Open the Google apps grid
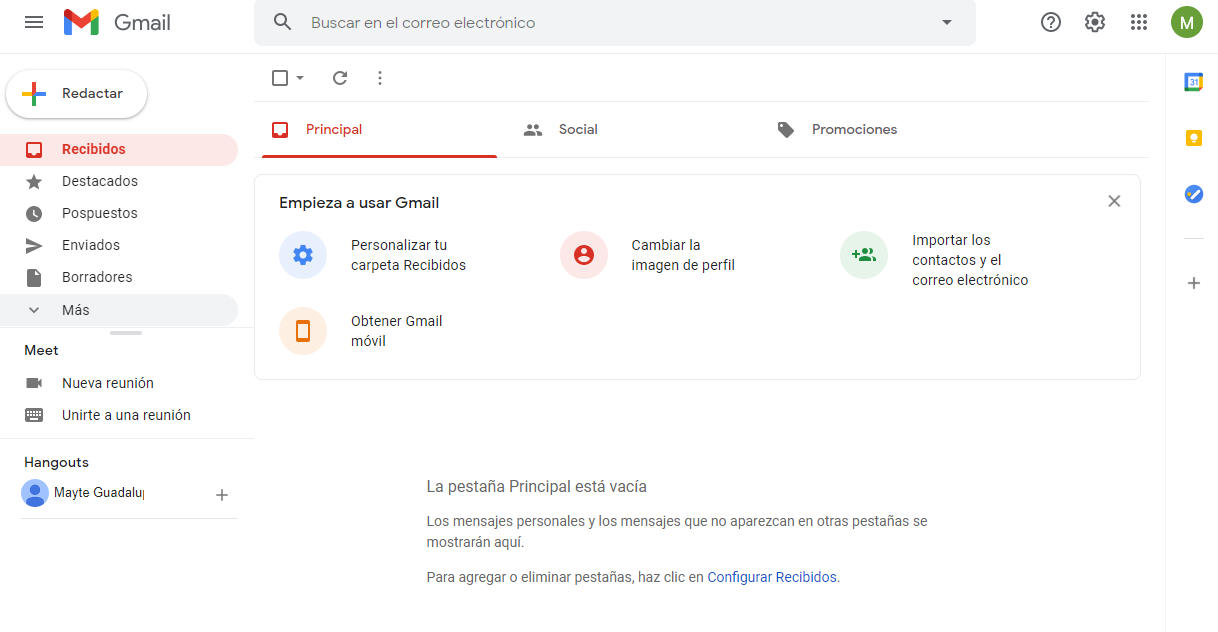Image resolution: width=1218 pixels, height=632 pixels. pos(1139,22)
